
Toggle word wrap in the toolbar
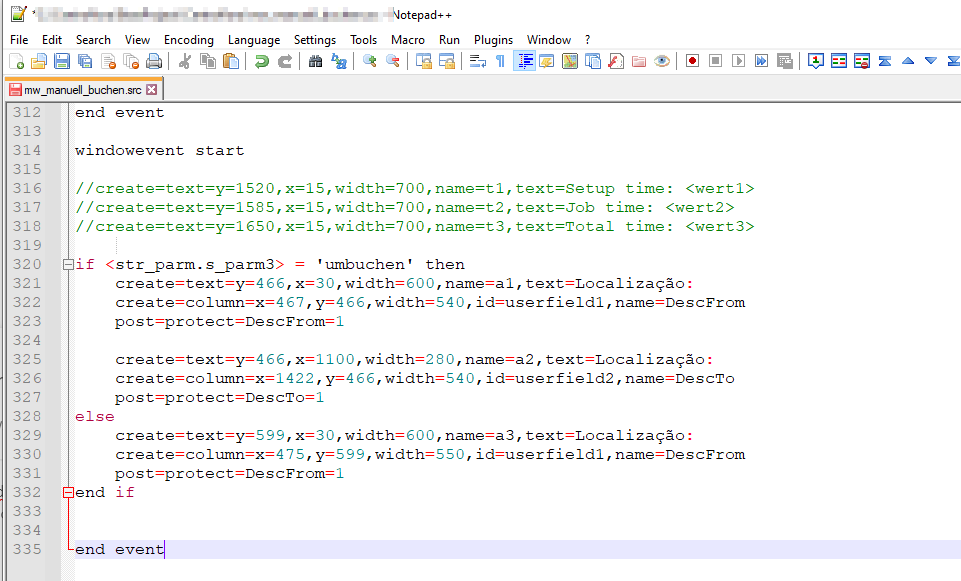[477, 61]
